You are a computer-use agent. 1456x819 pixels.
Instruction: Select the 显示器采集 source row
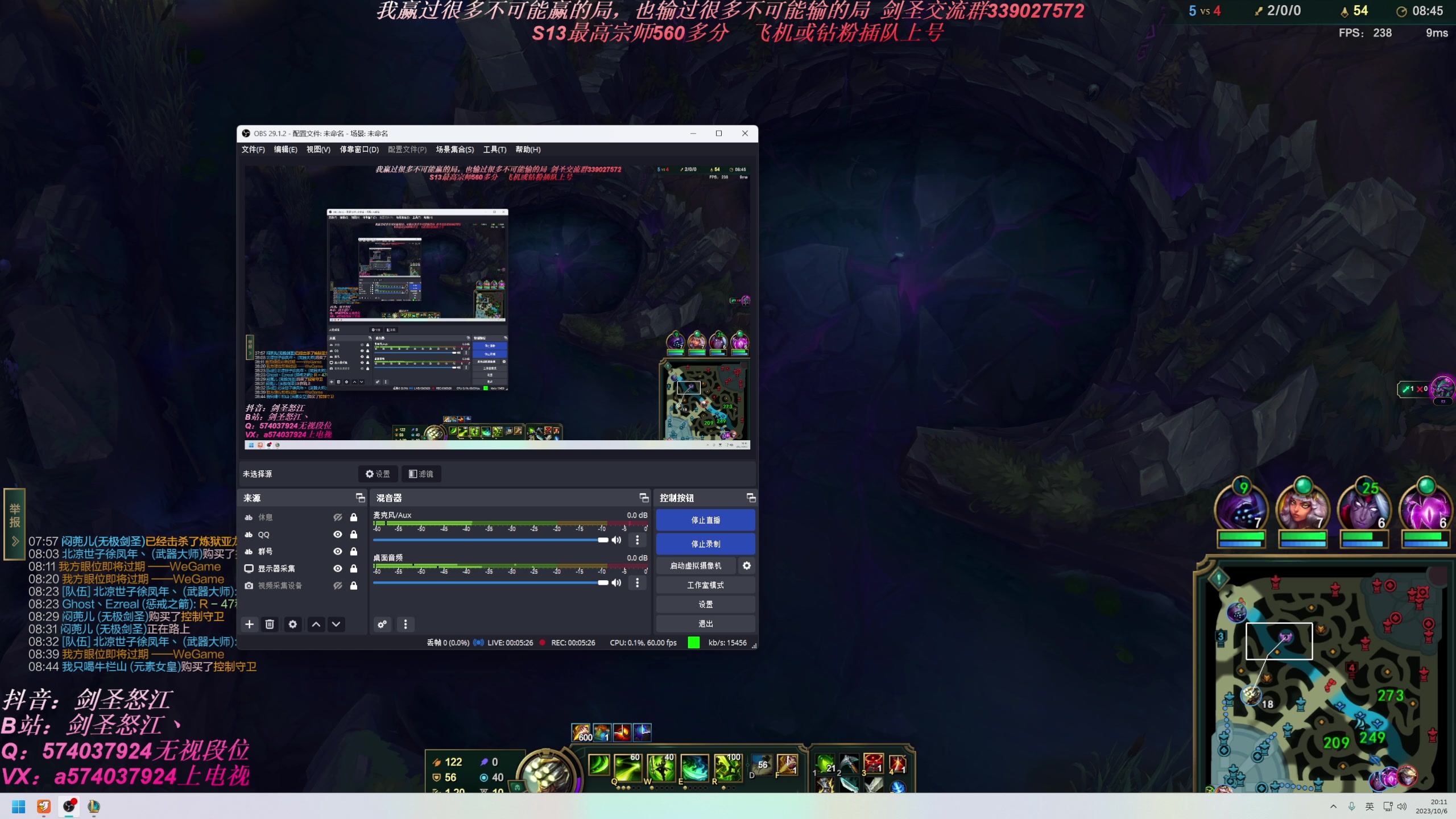pyautogui.click(x=301, y=568)
